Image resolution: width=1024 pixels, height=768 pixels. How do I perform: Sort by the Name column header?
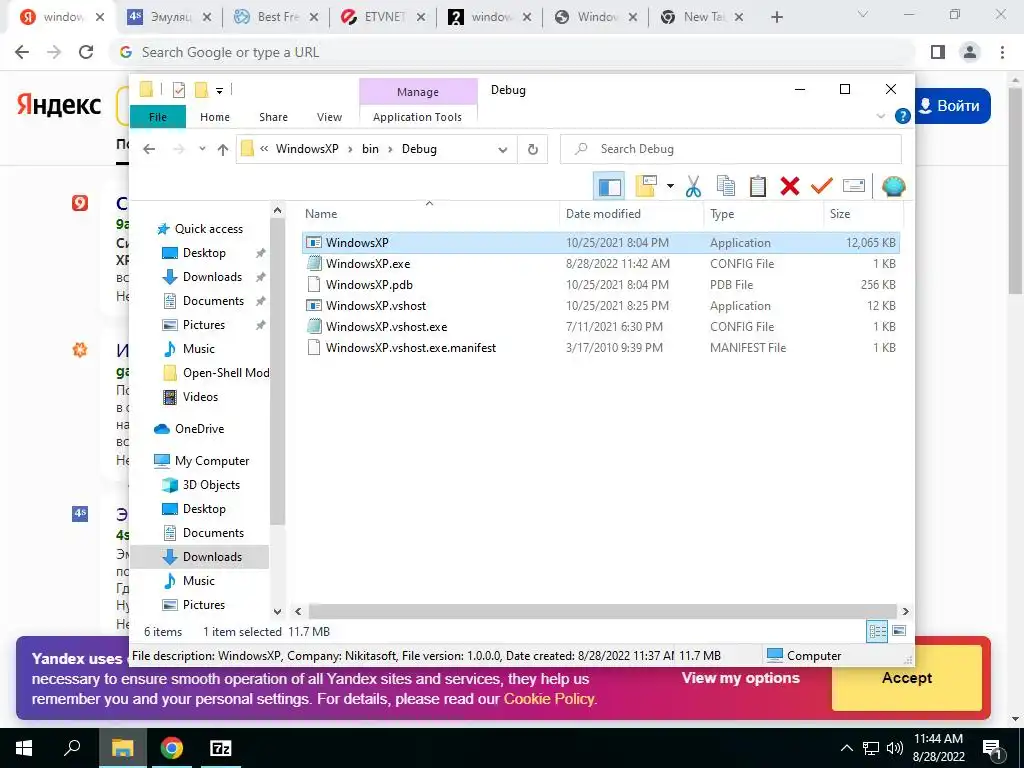click(x=431, y=214)
